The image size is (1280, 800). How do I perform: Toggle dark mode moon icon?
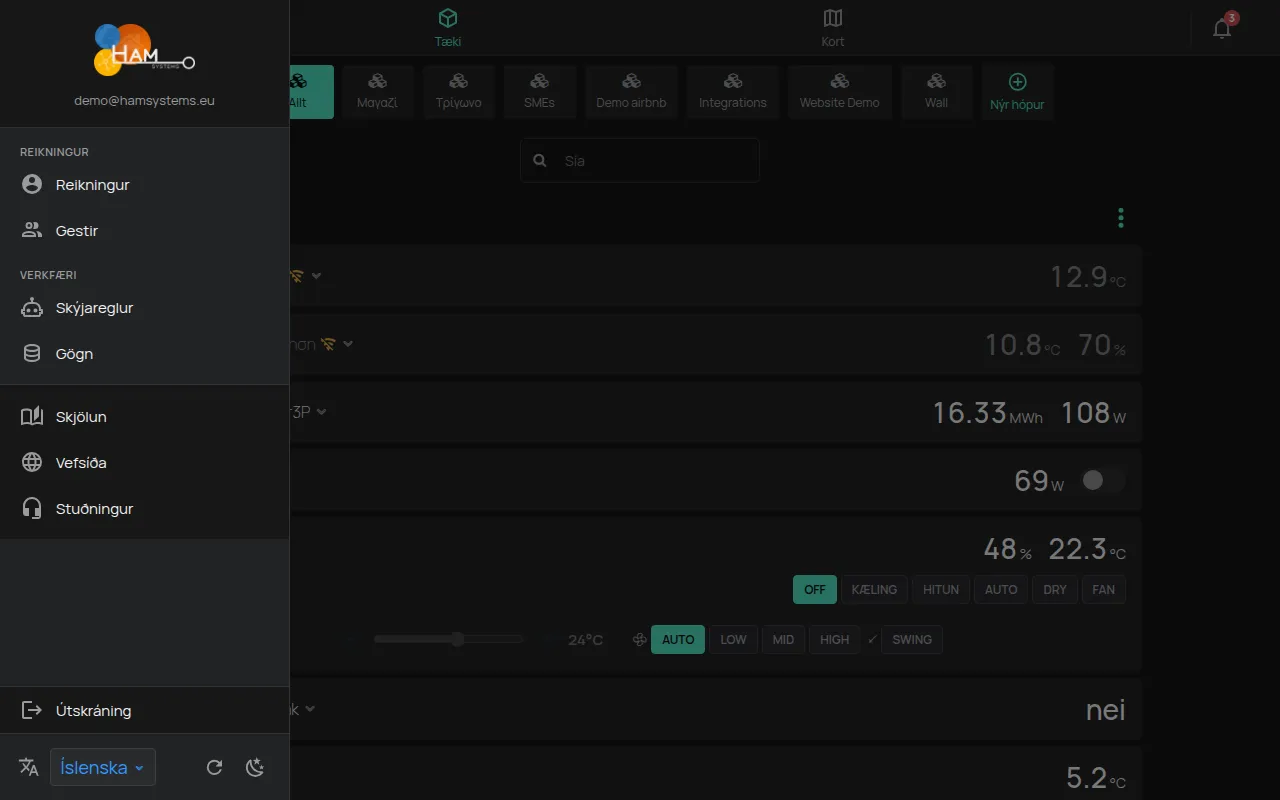point(255,768)
